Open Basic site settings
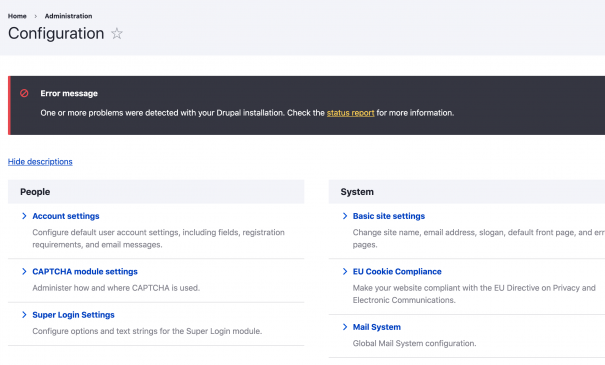This screenshot has width=605, height=365. click(389, 216)
